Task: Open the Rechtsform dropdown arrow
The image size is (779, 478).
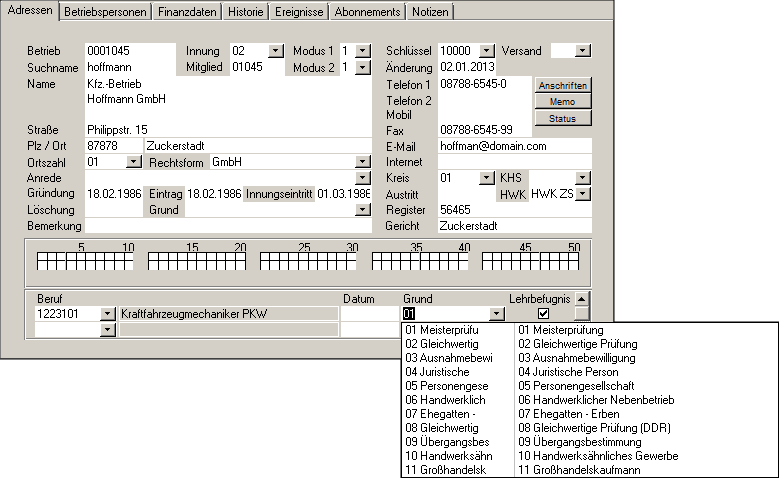Action: click(x=362, y=162)
